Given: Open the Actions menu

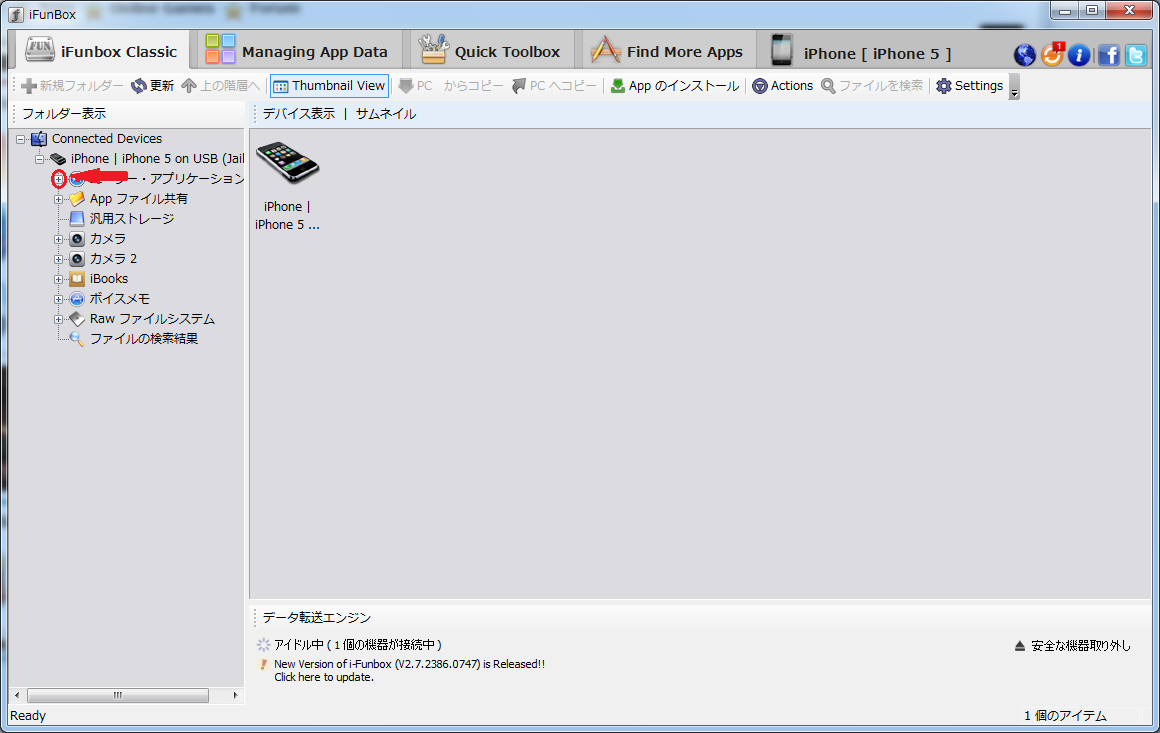Looking at the screenshot, I should (x=783, y=86).
